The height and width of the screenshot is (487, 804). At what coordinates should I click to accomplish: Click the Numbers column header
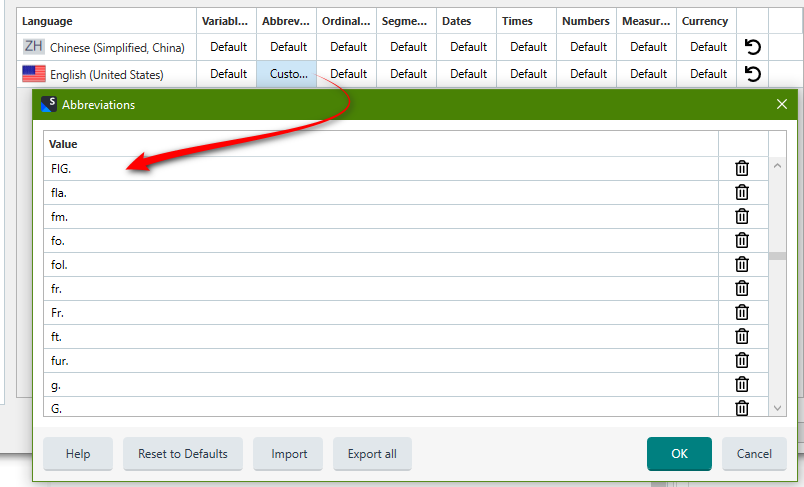click(x=586, y=21)
